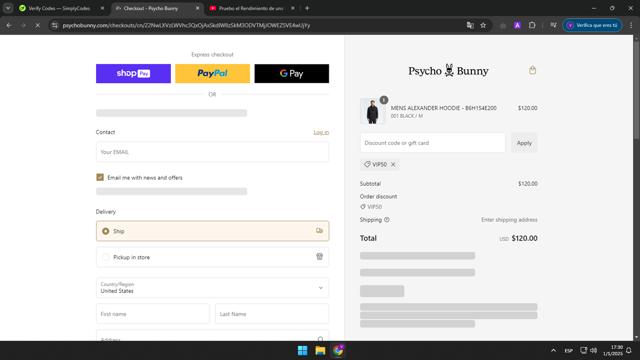
Task: Open the tab search dropdown arrow
Action: coord(8,8)
